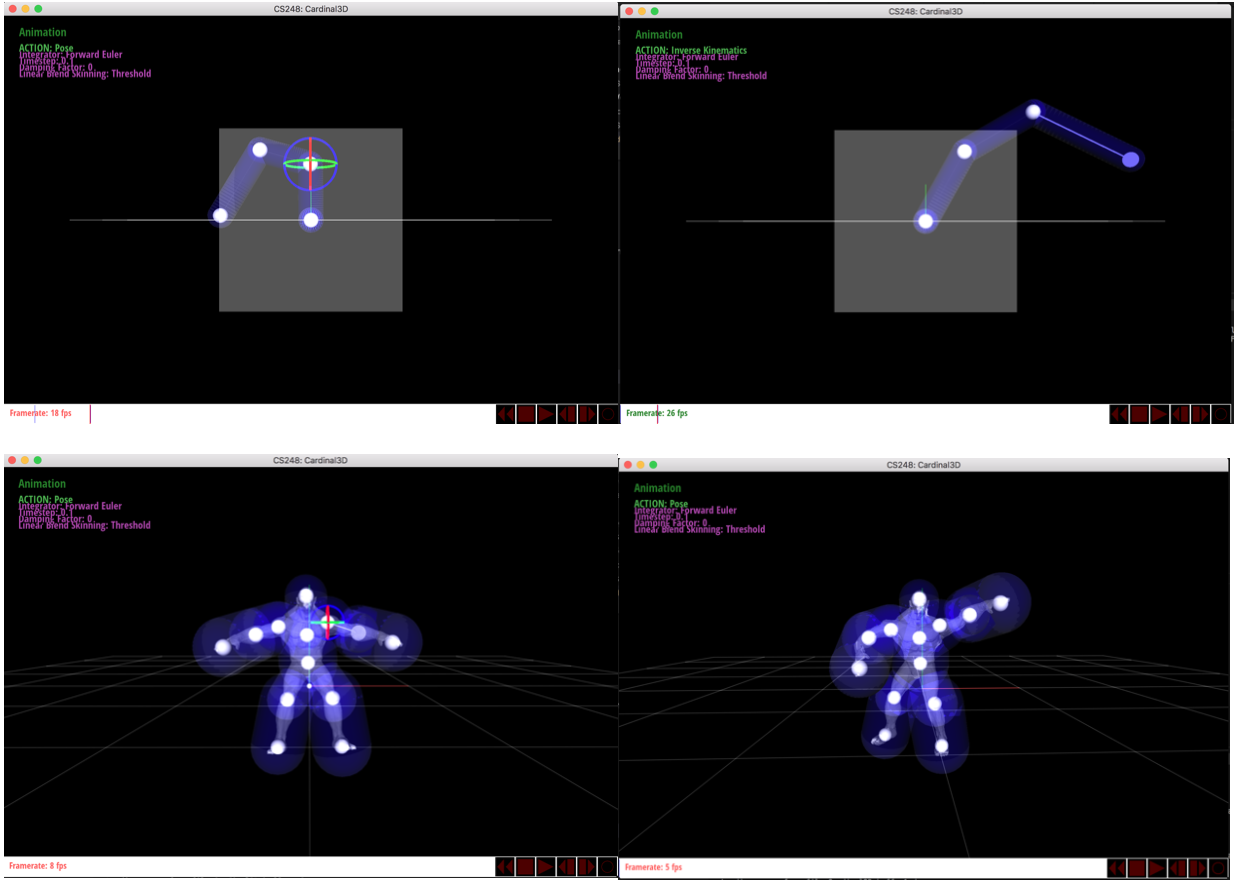Click the 'ACTION: Inverse Kinematics' label

[690, 50]
